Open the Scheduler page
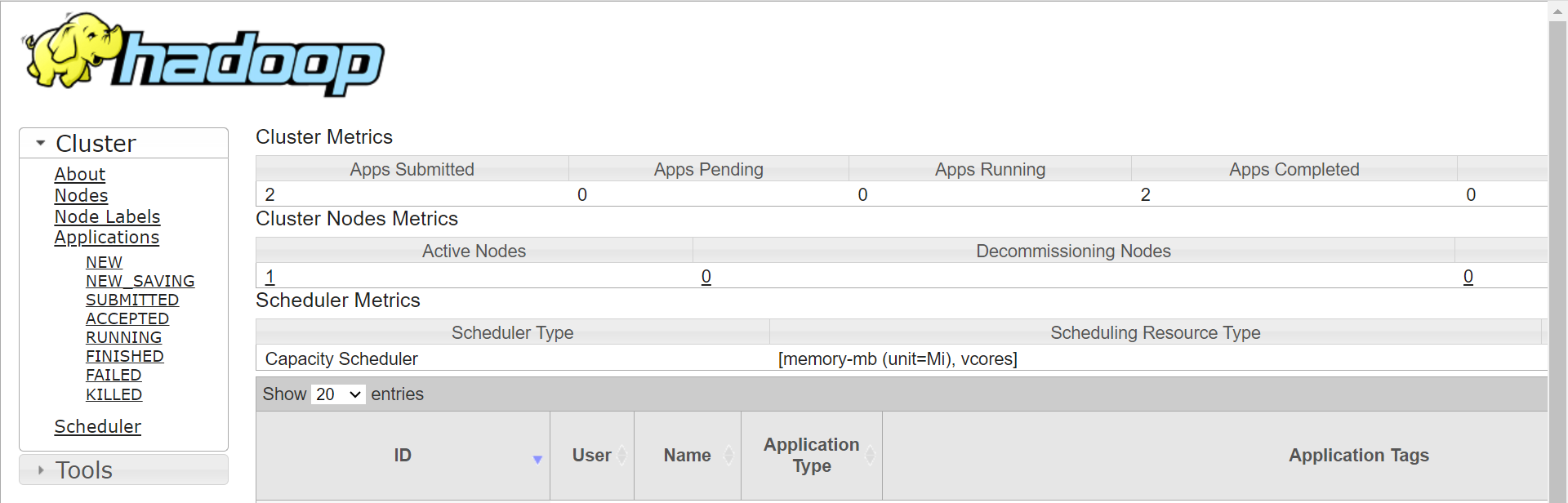This screenshot has width=1568, height=503. coord(97,426)
